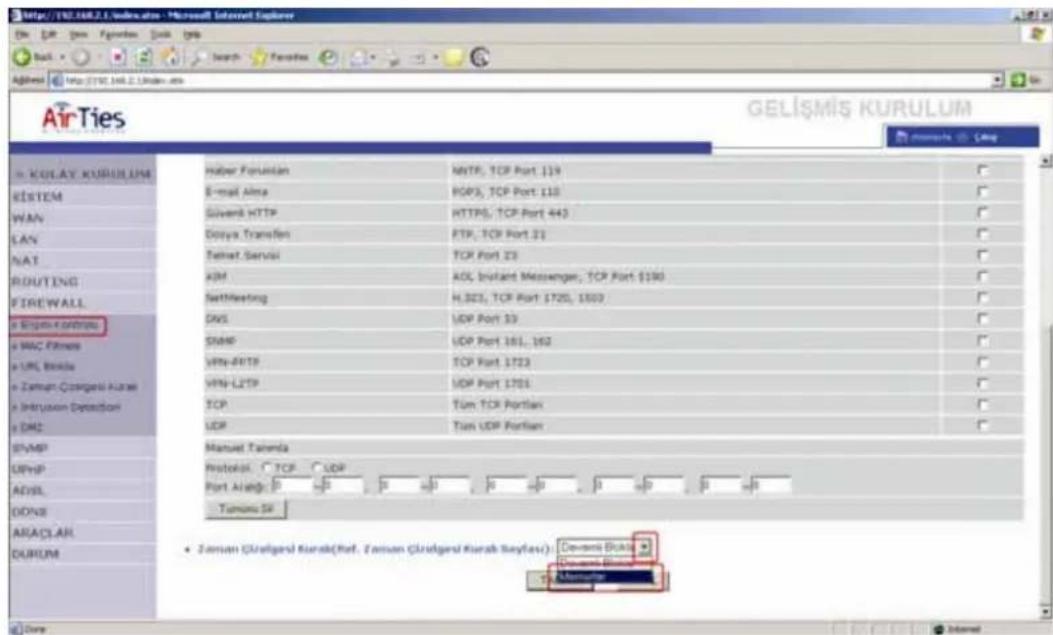Tick the NetMeeting row checkbox
Viewport: 1053px width, 635px height.
pyautogui.click(x=982, y=297)
